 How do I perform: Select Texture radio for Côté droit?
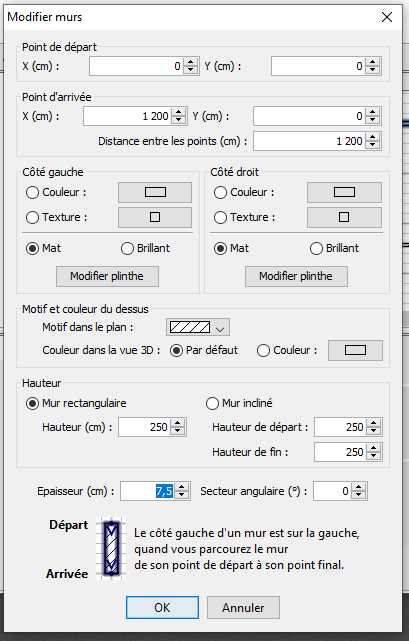point(220,217)
